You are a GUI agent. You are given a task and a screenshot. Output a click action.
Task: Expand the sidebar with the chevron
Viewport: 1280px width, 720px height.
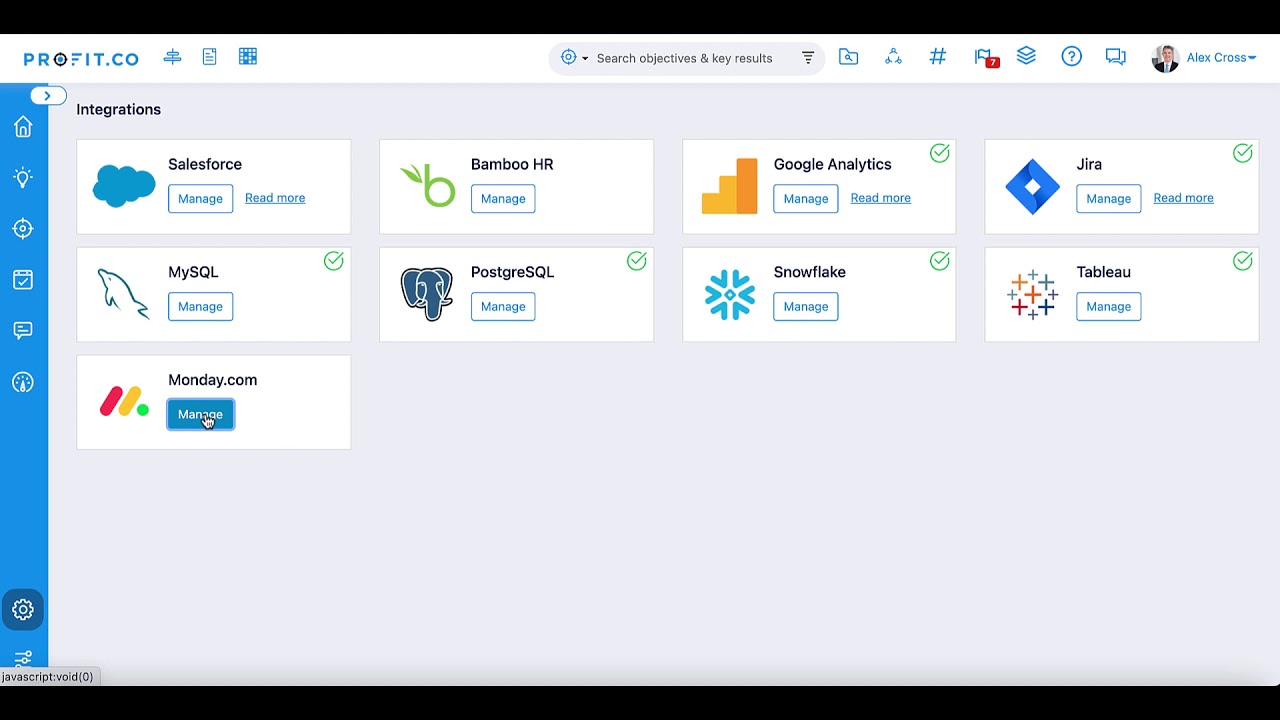point(47,96)
